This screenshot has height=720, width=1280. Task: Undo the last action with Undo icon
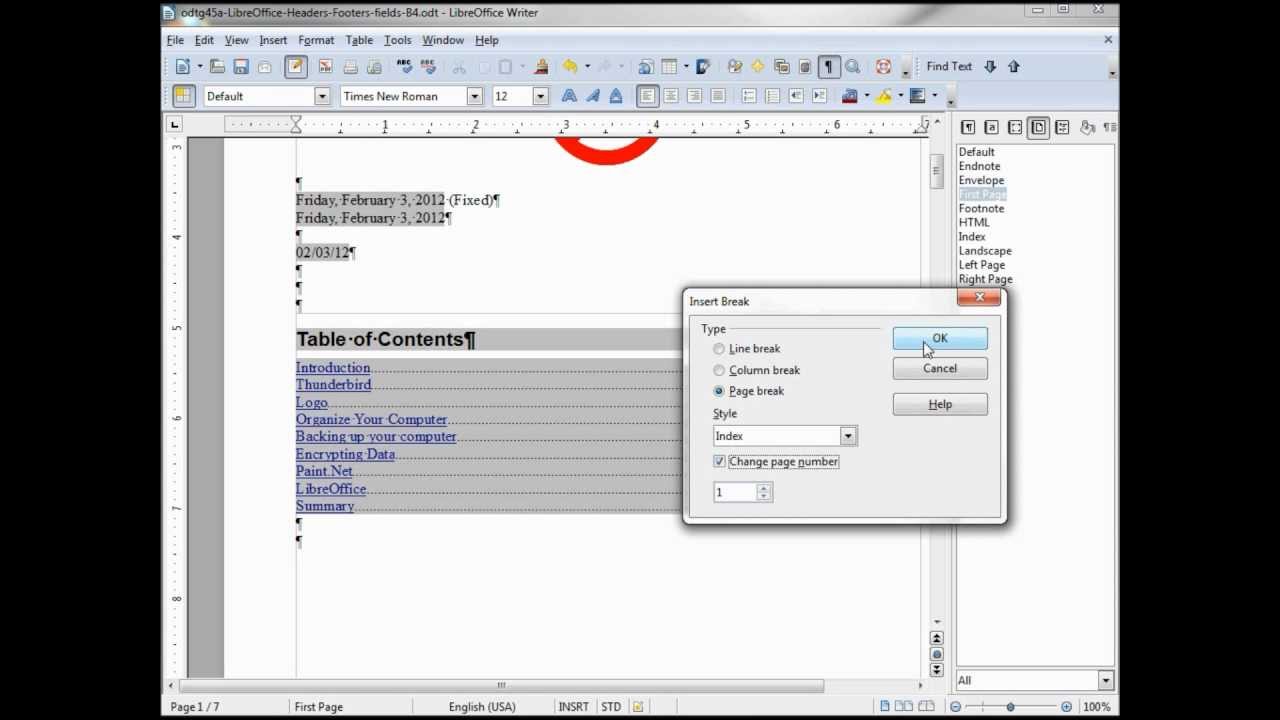pyautogui.click(x=569, y=66)
